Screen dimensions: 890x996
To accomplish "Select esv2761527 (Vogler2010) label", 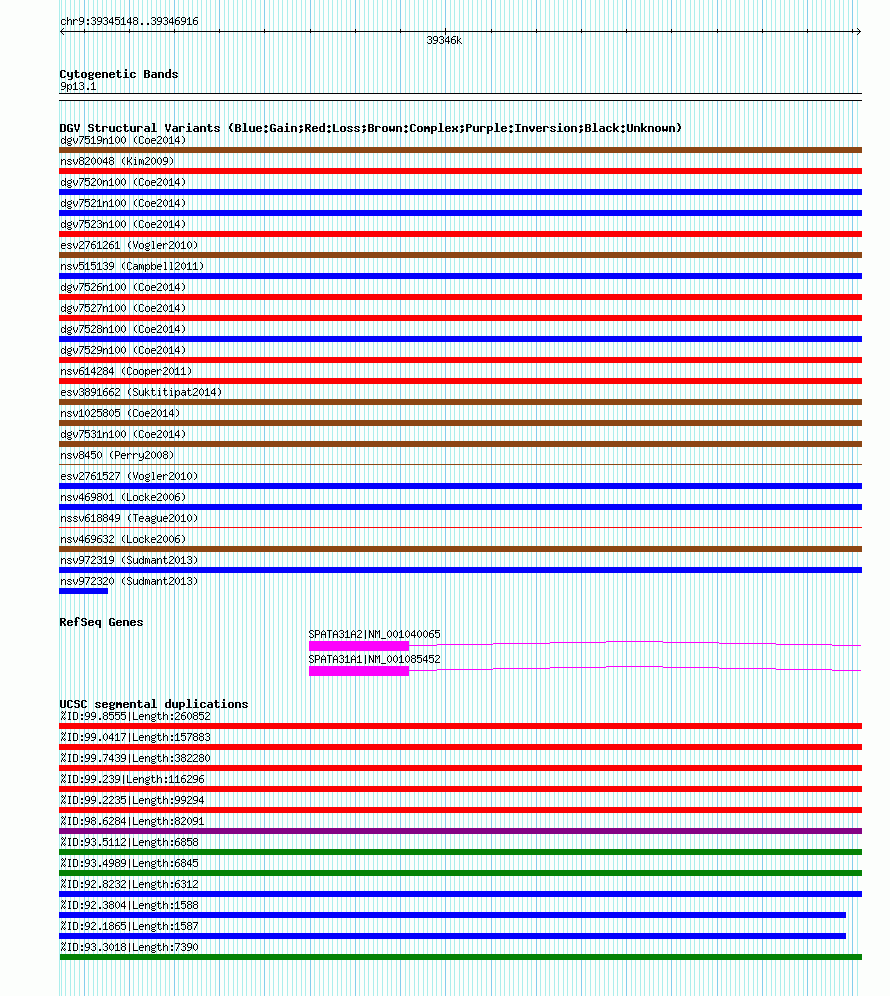I will tap(129, 476).
